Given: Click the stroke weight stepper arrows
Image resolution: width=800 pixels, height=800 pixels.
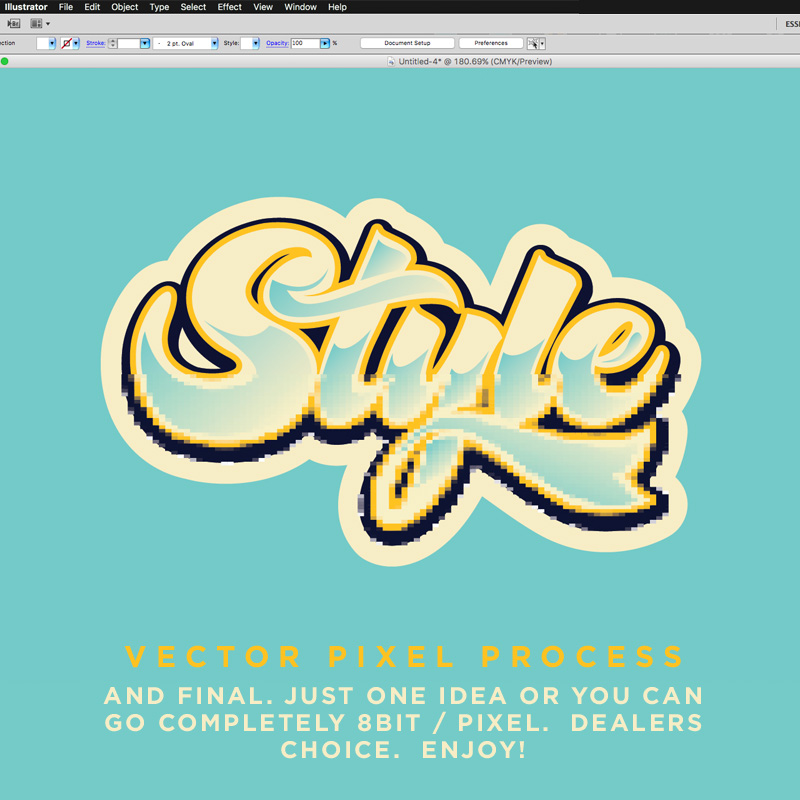Looking at the screenshot, I should coord(113,43).
